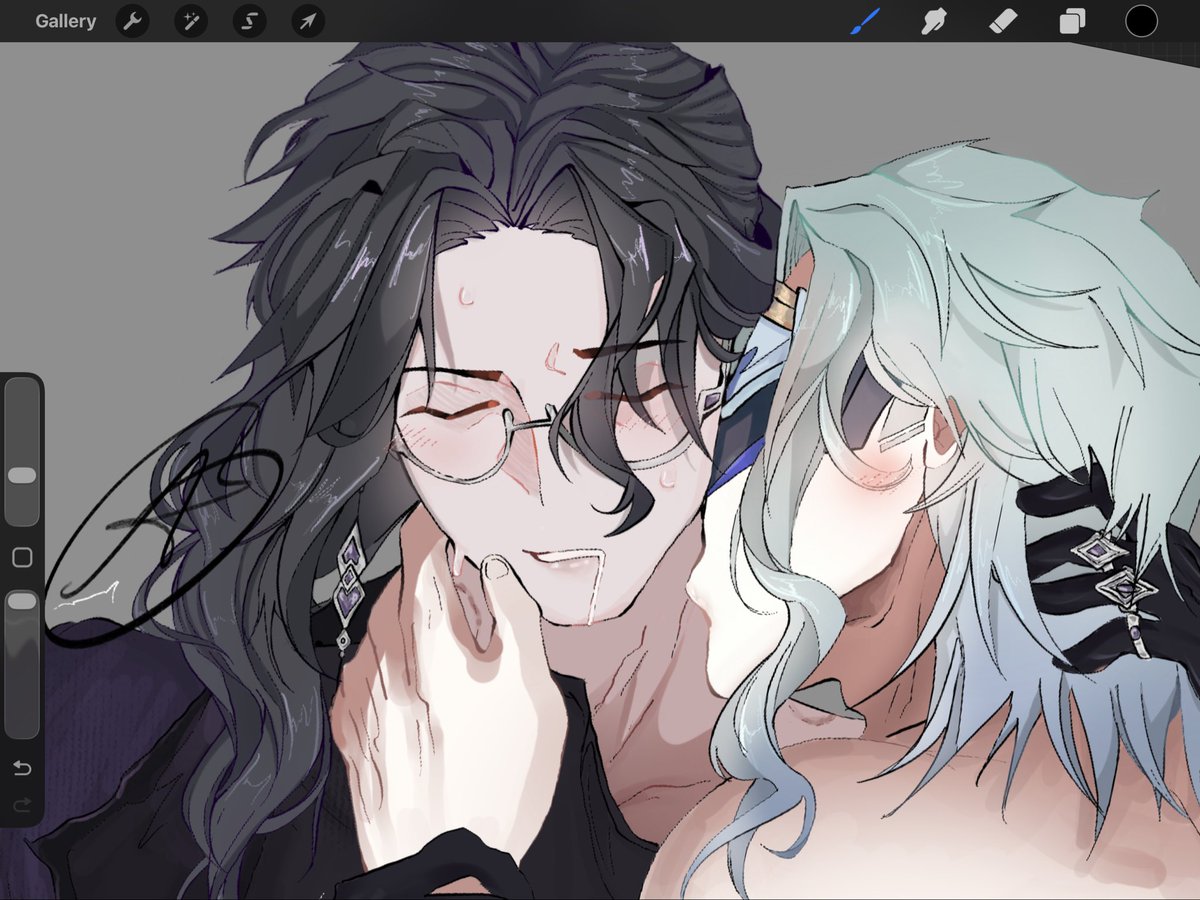Open the black color picker swatch
This screenshot has height=900, width=1200.
click(x=1141, y=21)
